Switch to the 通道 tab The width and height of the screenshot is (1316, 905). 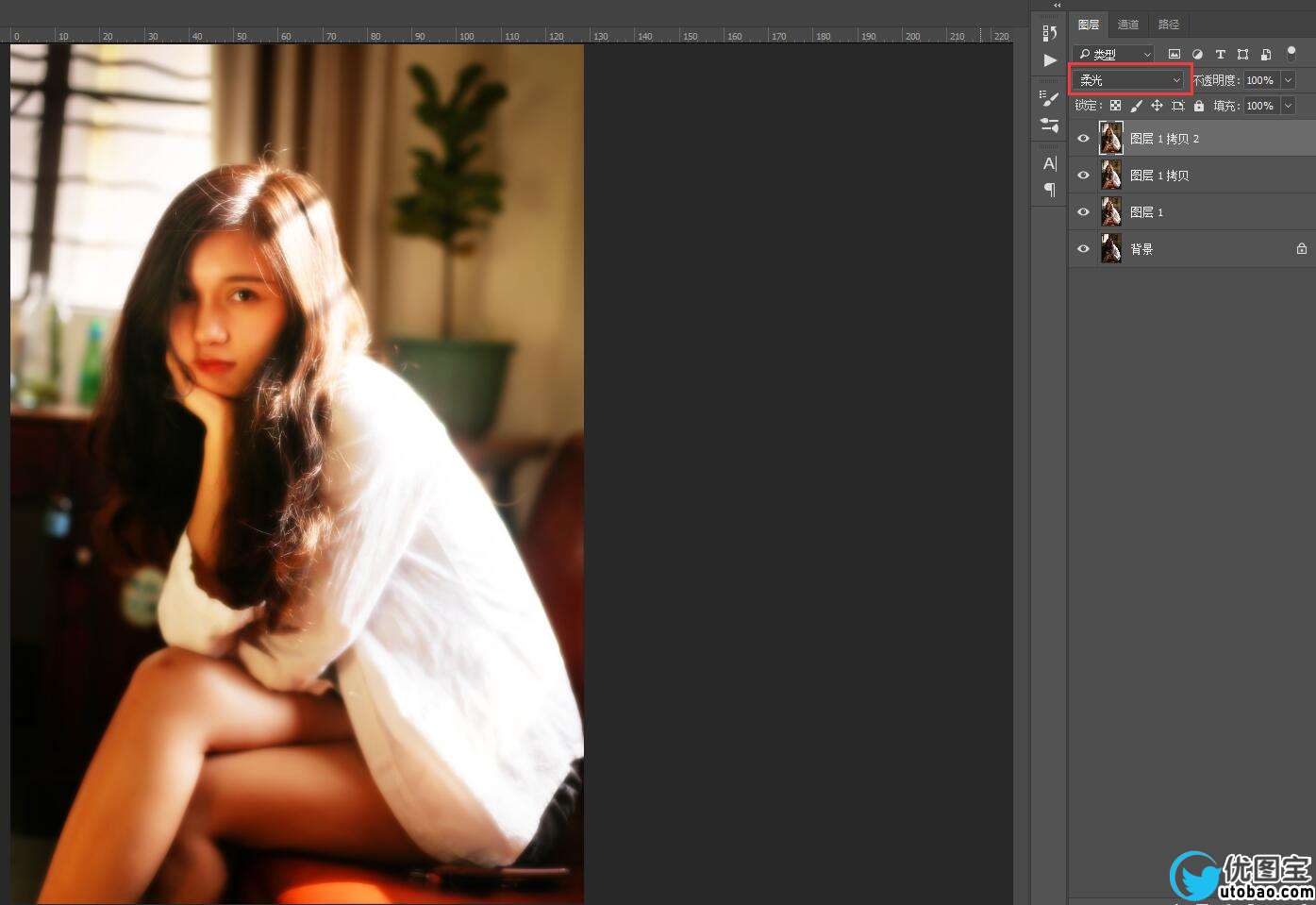(x=1128, y=25)
